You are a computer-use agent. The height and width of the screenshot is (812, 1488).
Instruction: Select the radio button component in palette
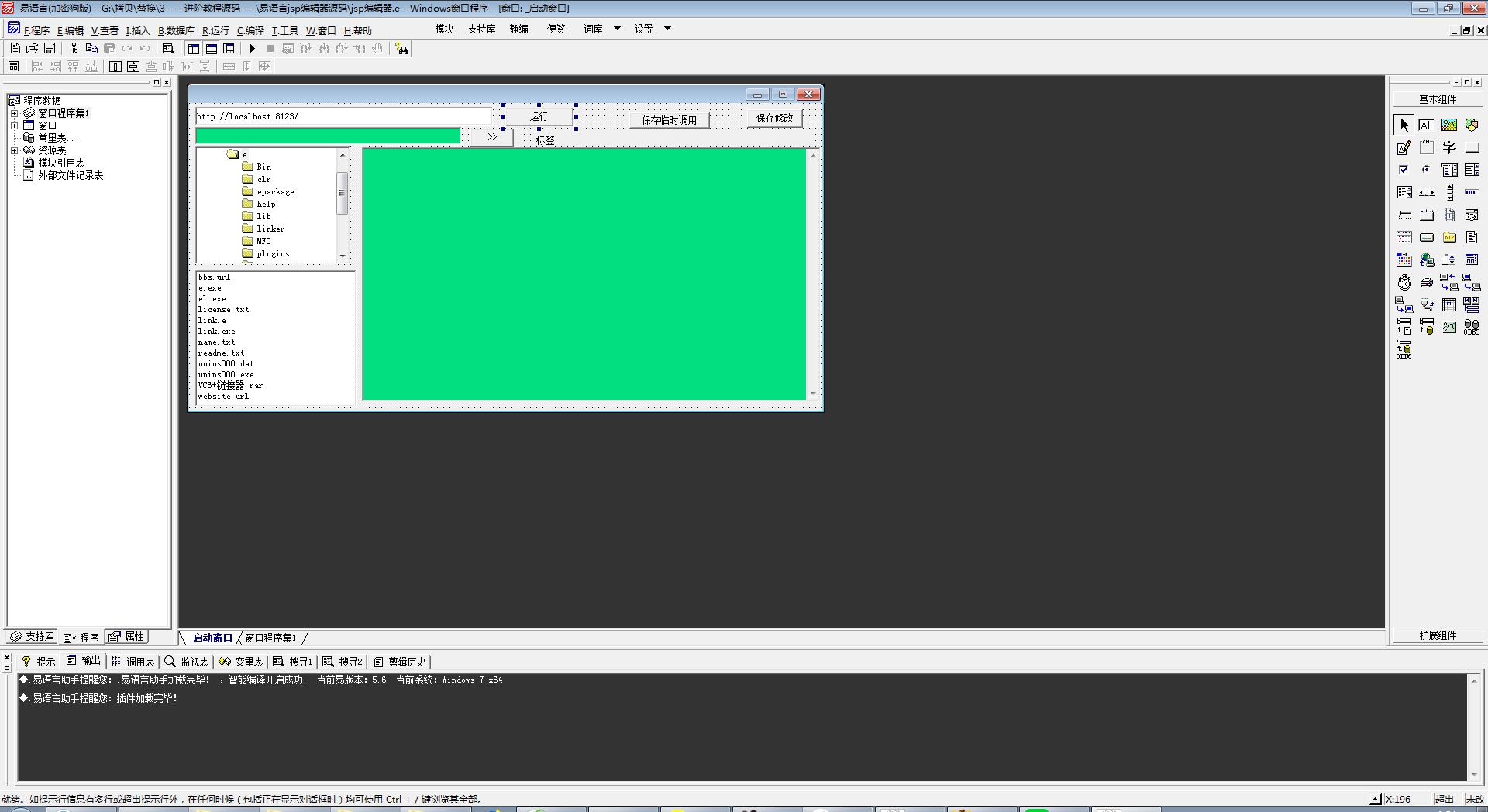click(x=1427, y=170)
